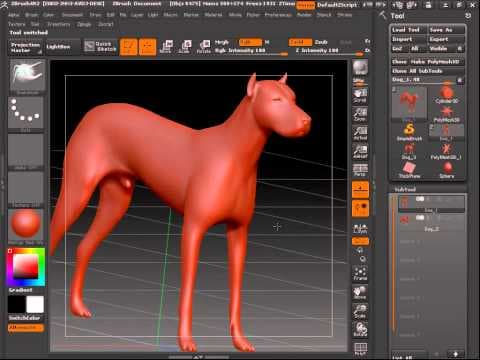The image size is (480, 360).
Task: Open the empty Alpha slot popup
Action: pyautogui.click(x=26, y=152)
